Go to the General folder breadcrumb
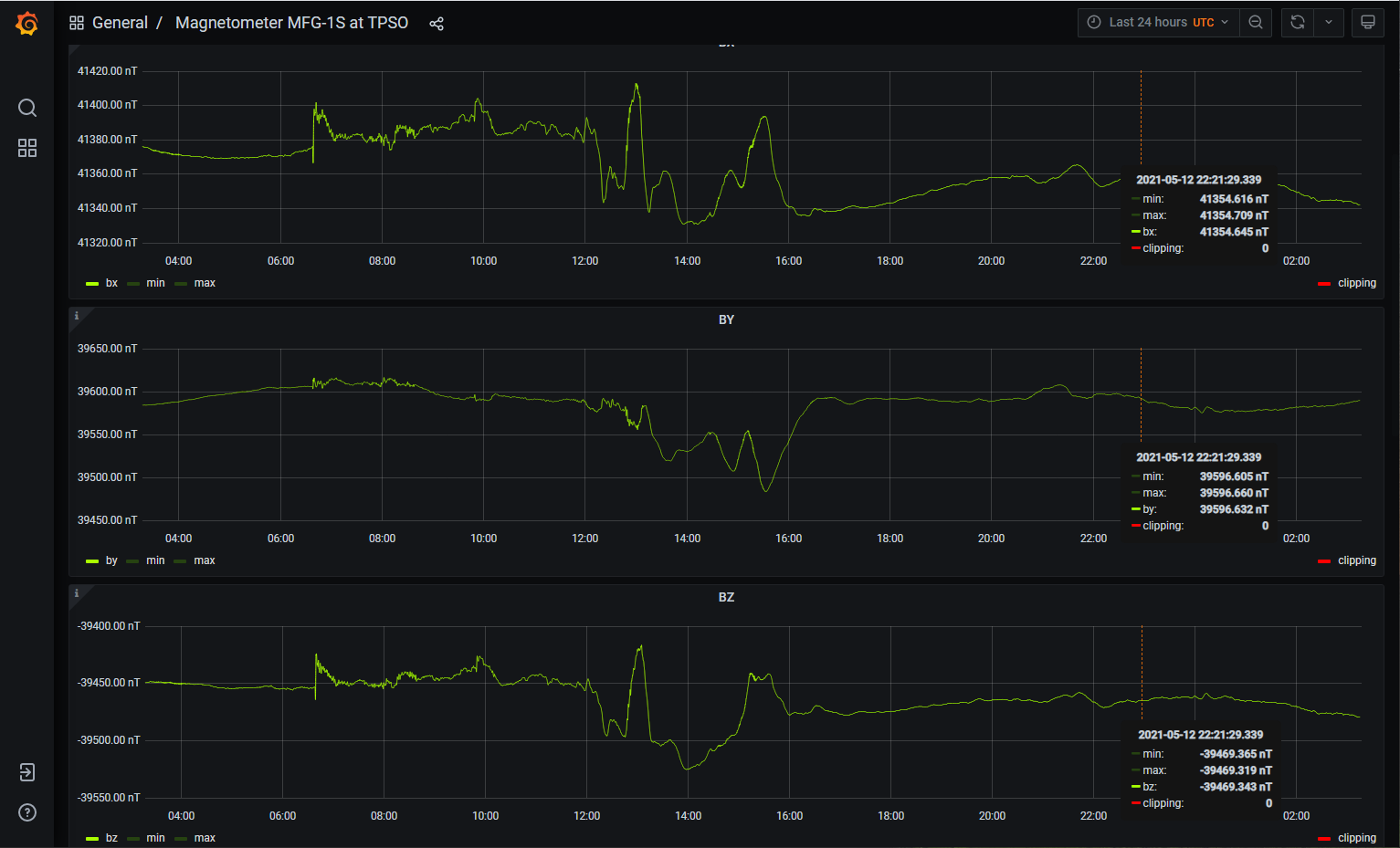The width and height of the screenshot is (1400, 848). point(120,23)
